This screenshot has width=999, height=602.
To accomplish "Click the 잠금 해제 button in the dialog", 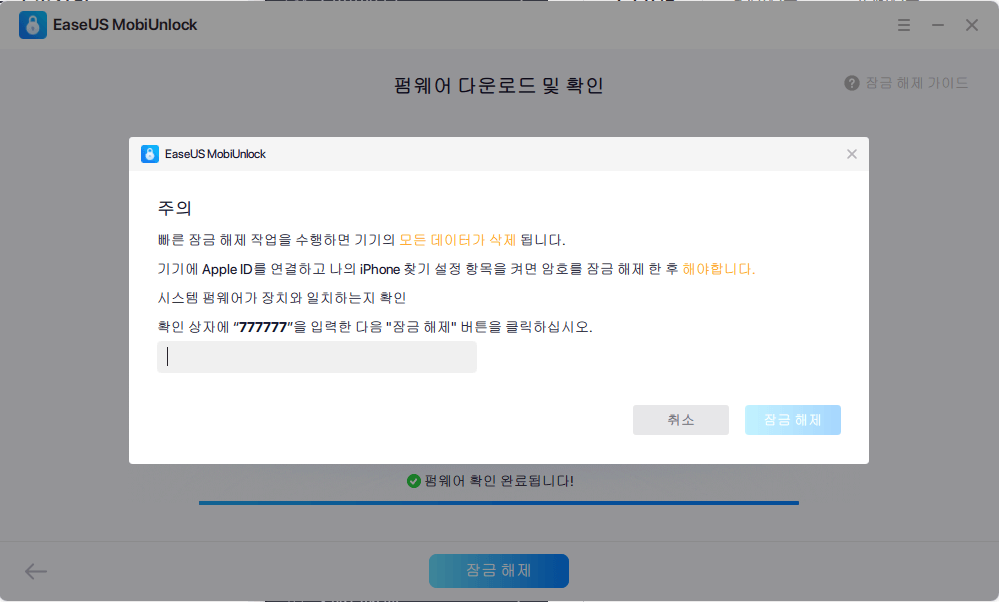I will pyautogui.click(x=792, y=419).
